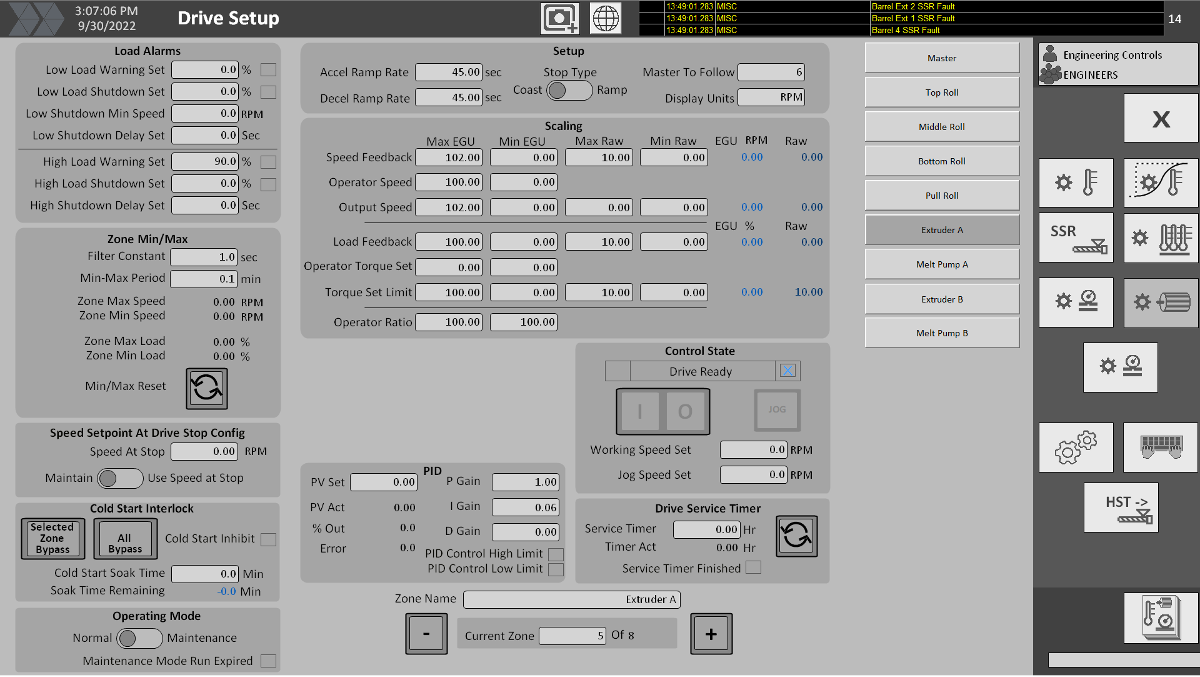The image size is (1200, 677).
Task: Click the Barrel Ext 2 SSR Fault alarm row
Action: point(900,6)
